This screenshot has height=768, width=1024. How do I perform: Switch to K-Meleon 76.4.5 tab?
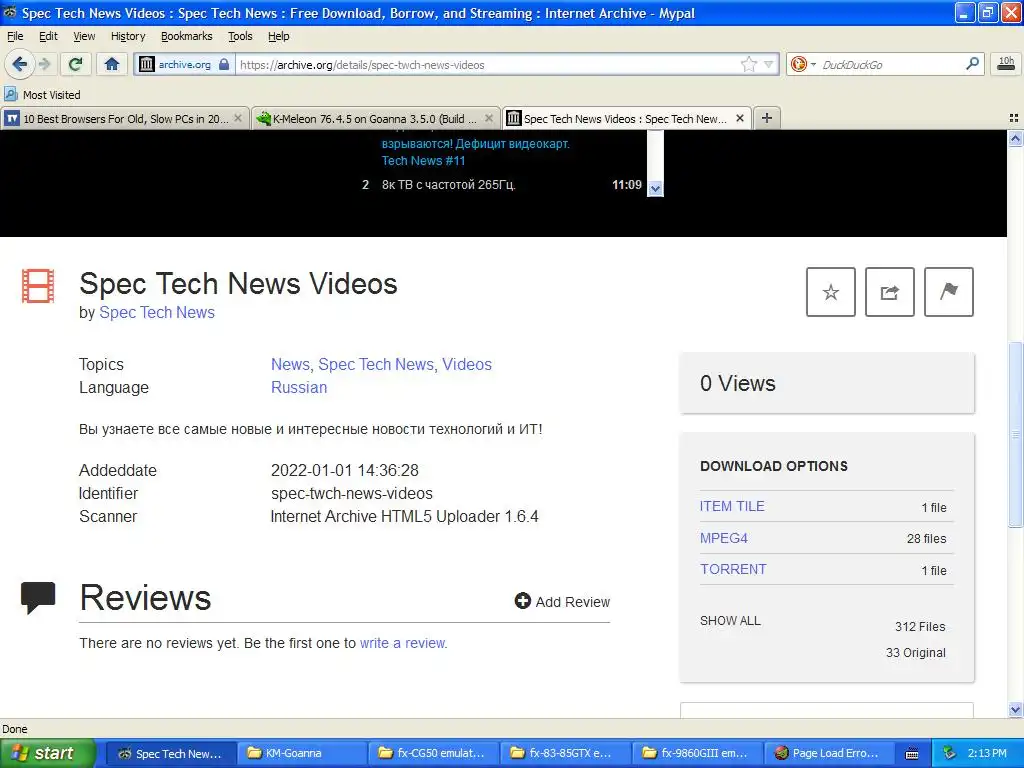376,118
